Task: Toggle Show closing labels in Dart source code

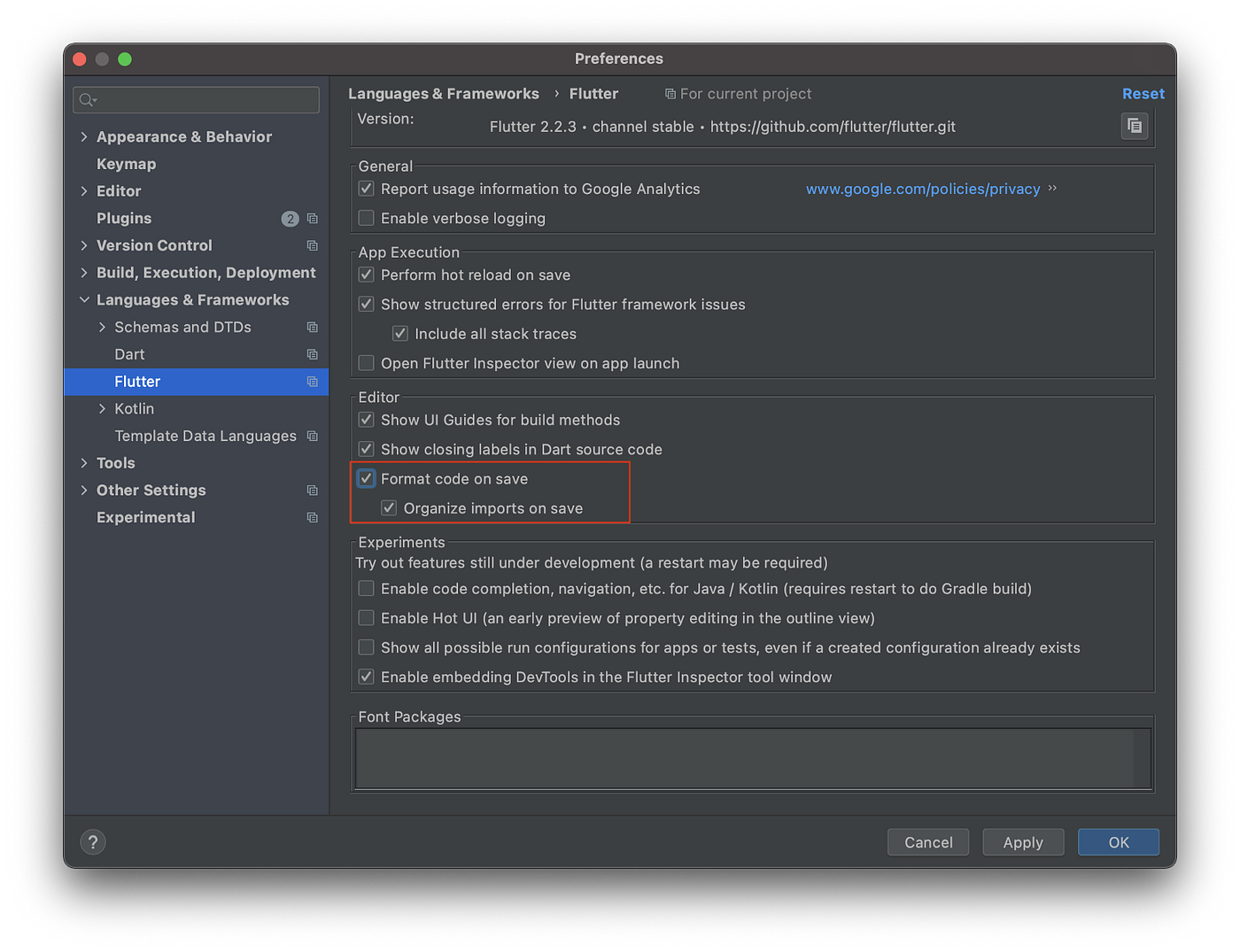Action: (366, 449)
